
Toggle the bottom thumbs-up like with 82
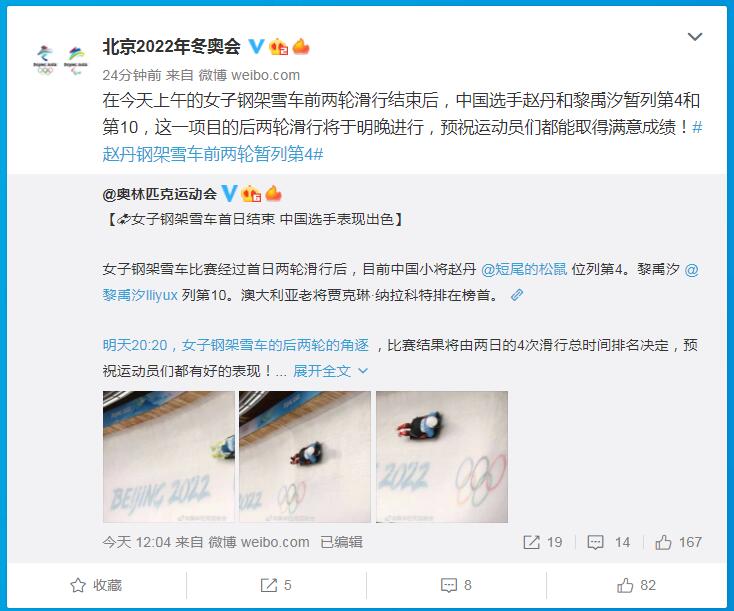[636, 585]
